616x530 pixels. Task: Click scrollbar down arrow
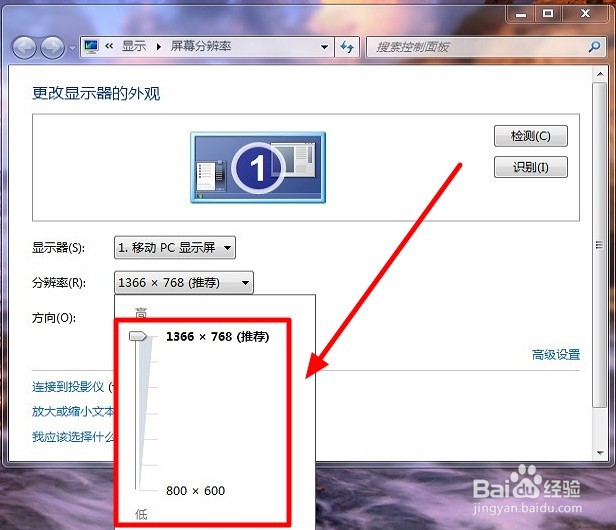point(600,453)
